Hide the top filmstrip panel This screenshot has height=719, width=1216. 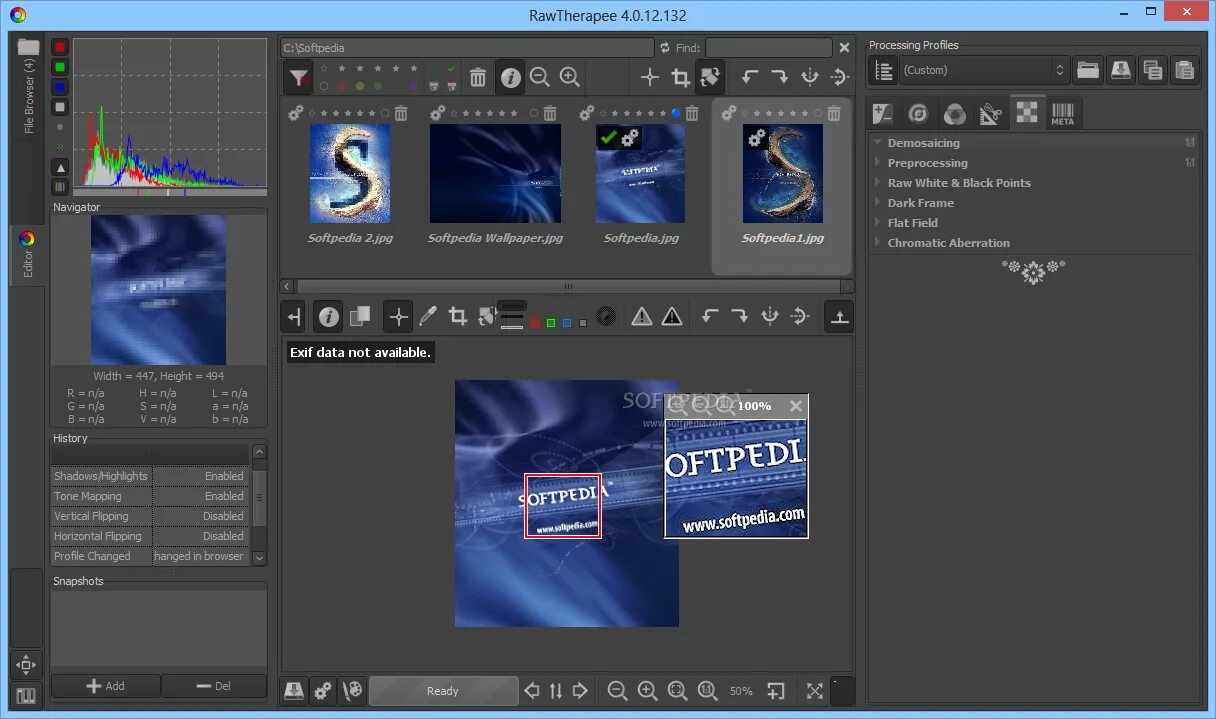[x=840, y=316]
